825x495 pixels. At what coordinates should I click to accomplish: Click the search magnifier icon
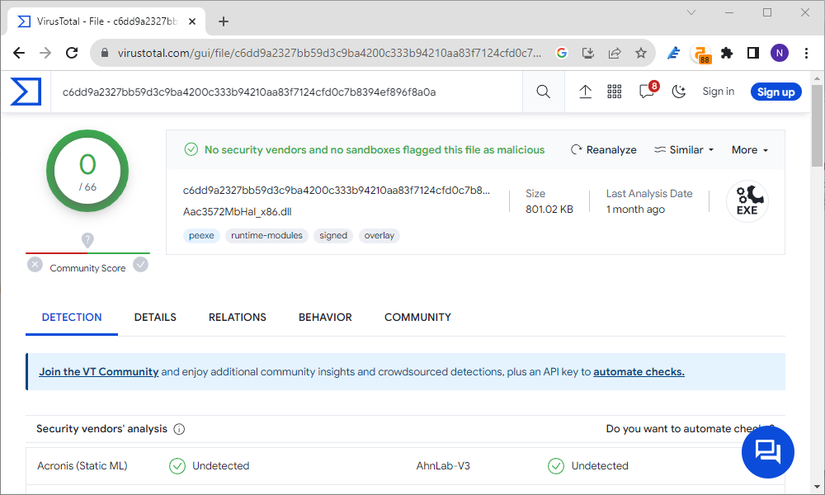(x=543, y=92)
